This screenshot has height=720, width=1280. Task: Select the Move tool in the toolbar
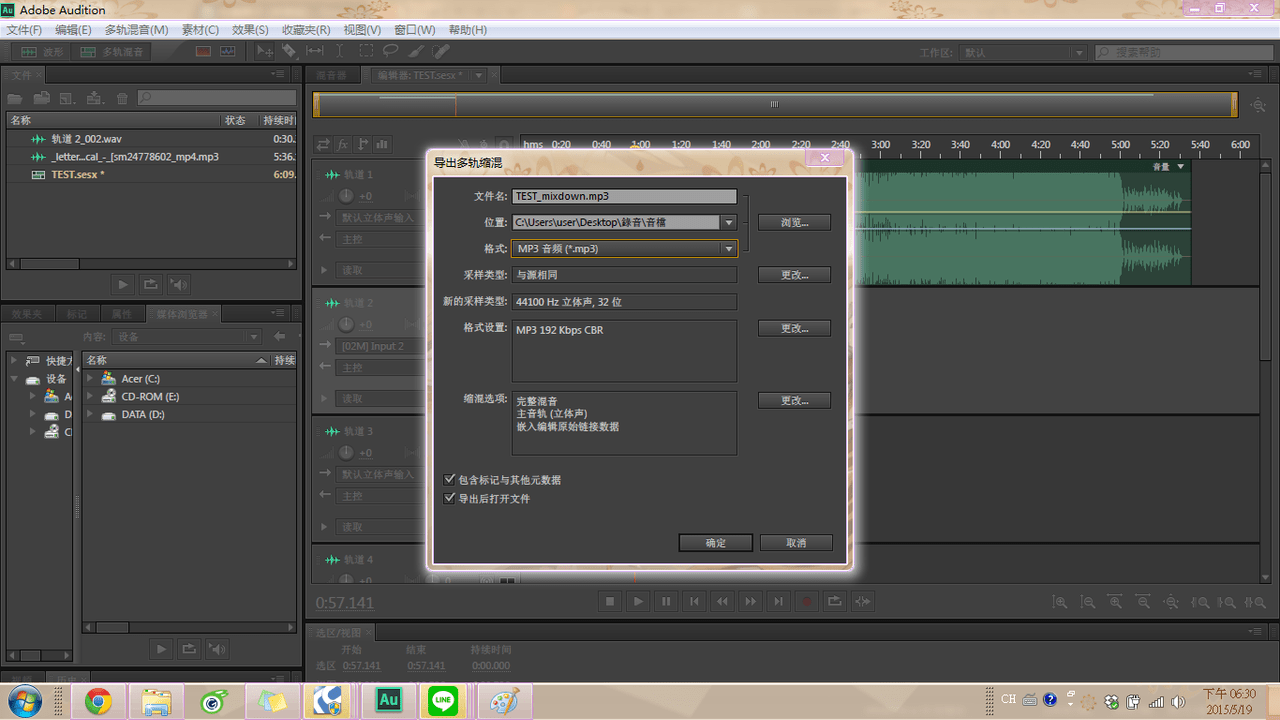(x=265, y=51)
